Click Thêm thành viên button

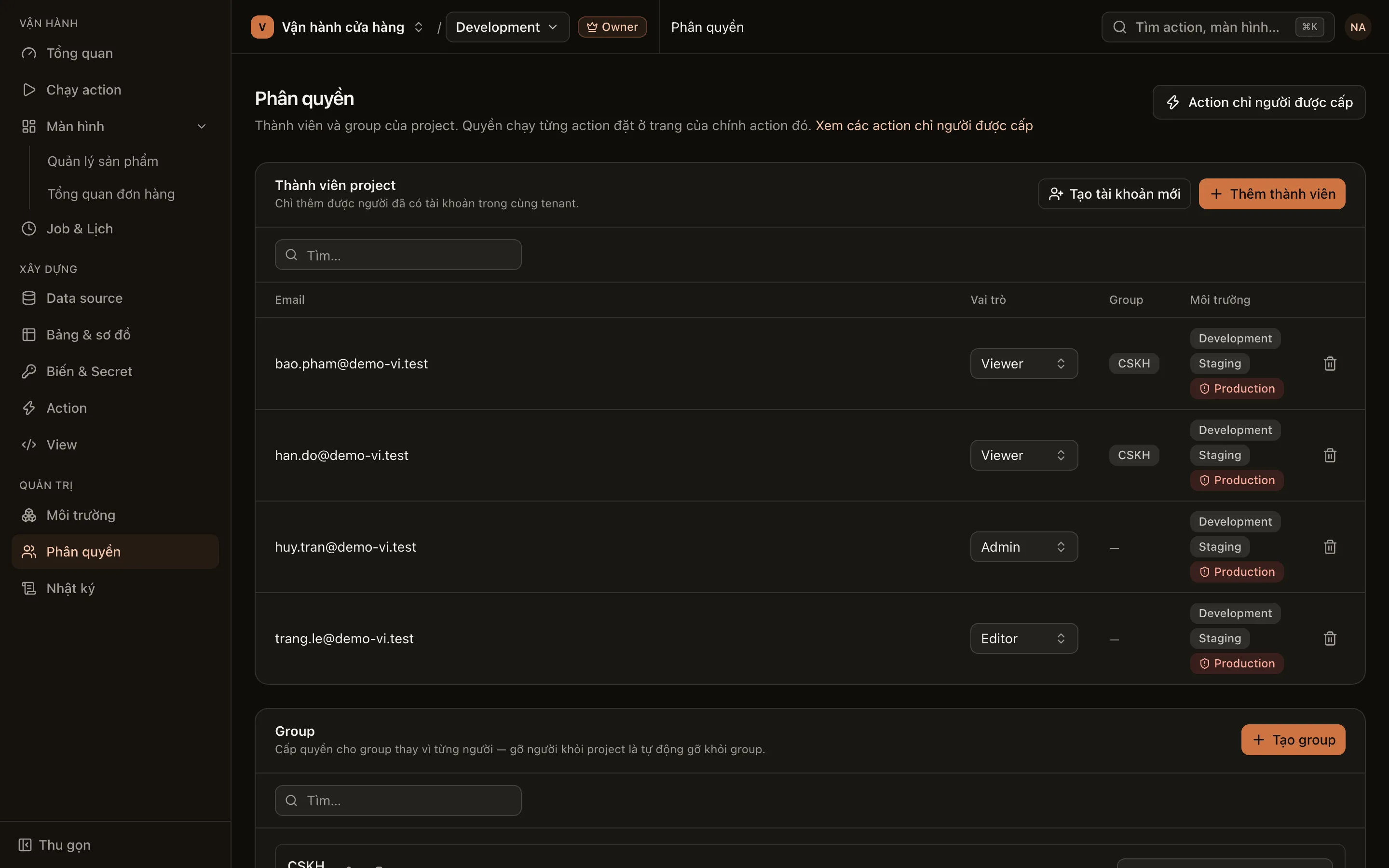click(x=1272, y=194)
